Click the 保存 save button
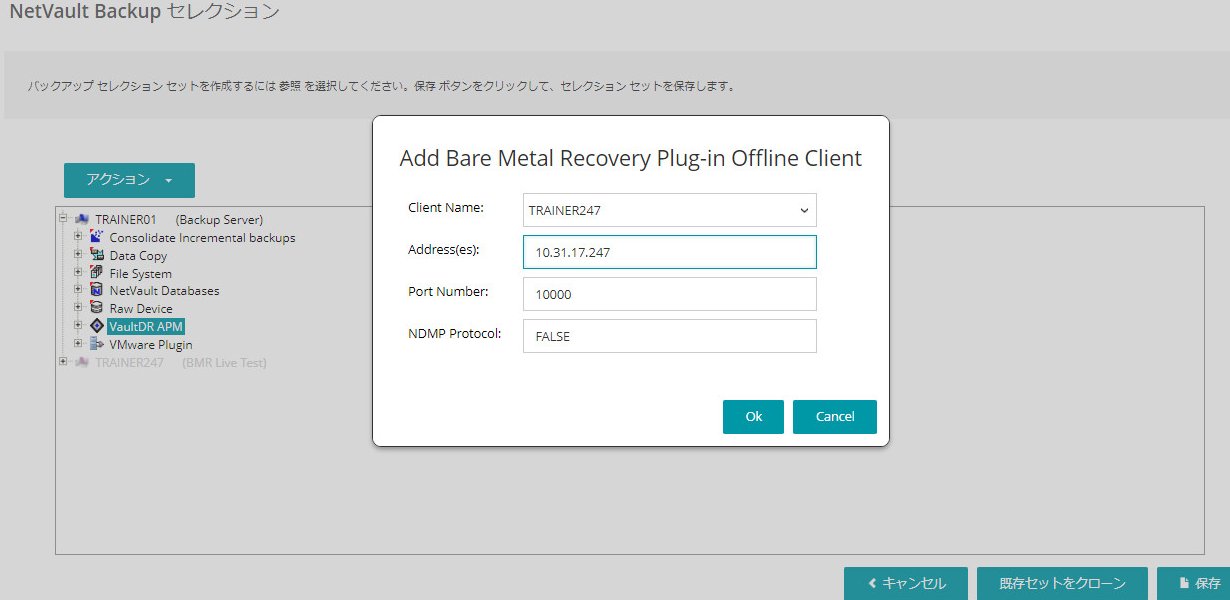The image size is (1230, 600). [1194, 583]
